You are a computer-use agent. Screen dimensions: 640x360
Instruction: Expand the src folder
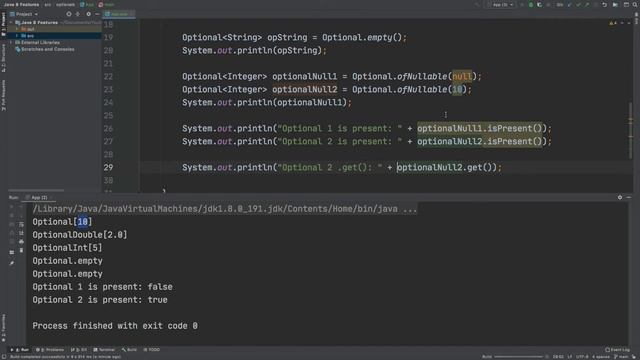tap(17, 36)
